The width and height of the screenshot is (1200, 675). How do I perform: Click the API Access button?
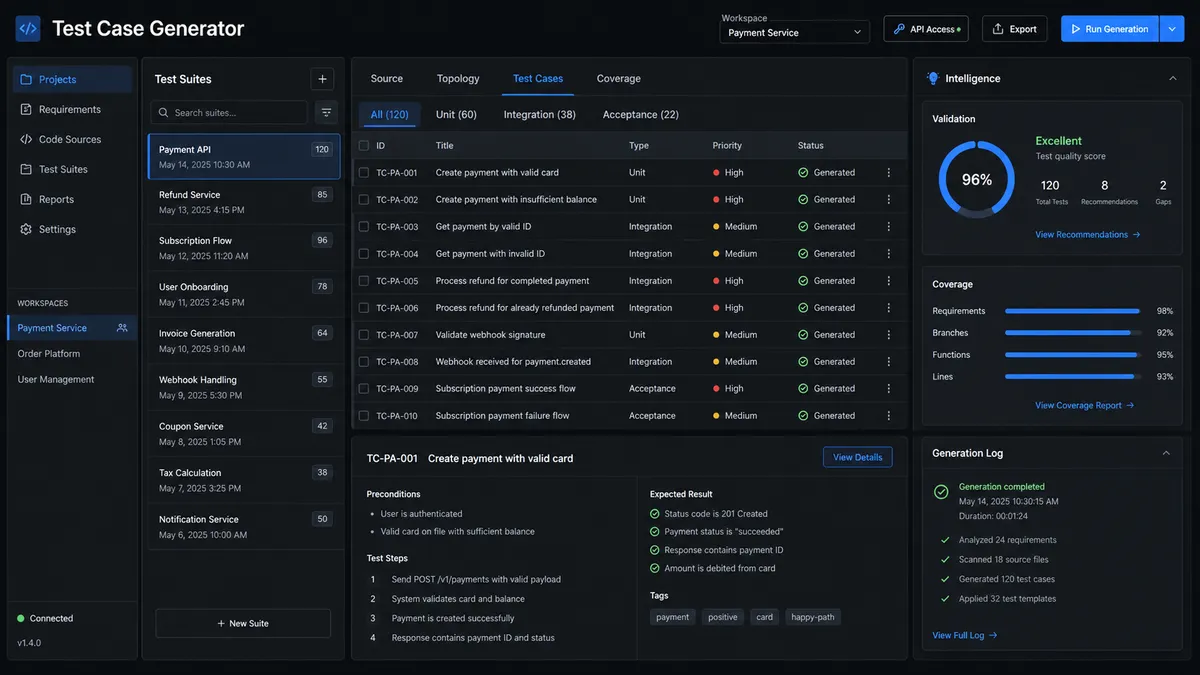pos(926,29)
